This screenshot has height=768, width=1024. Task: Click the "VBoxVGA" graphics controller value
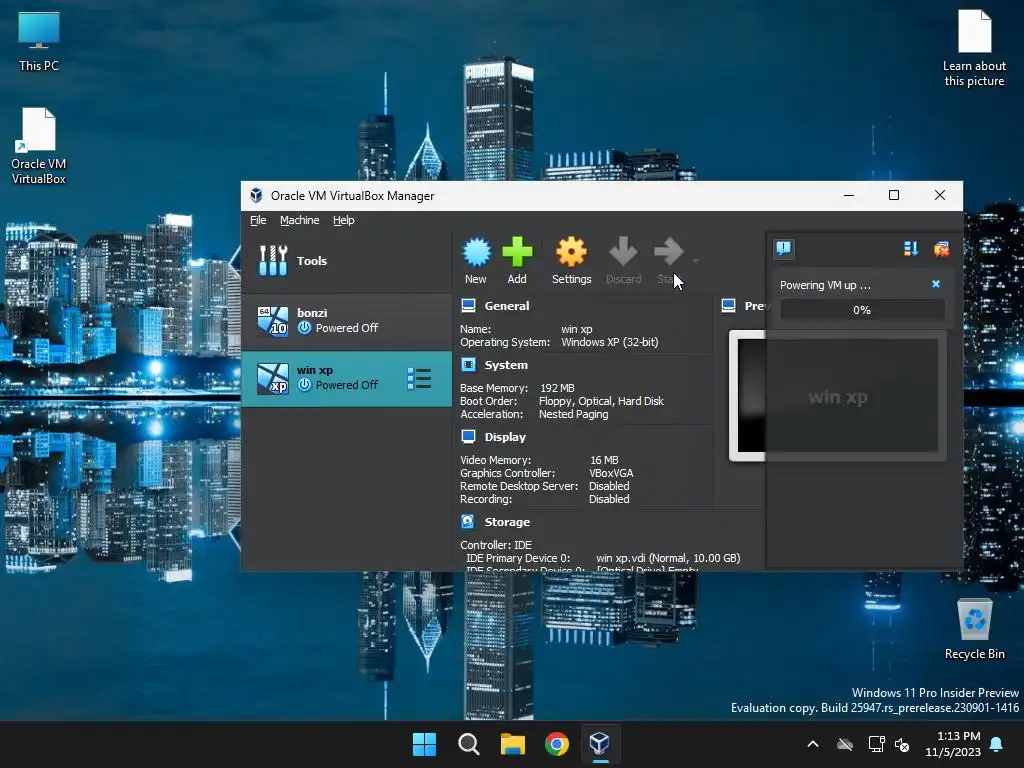tap(611, 473)
